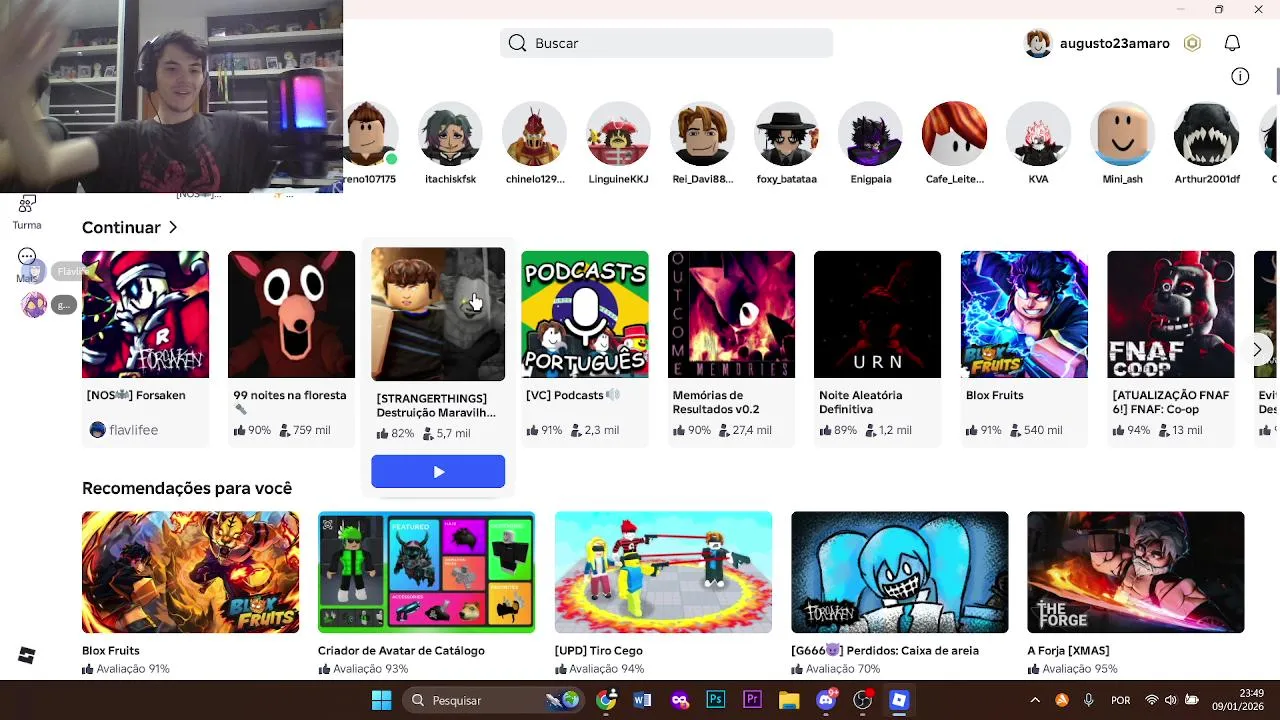Open the POR language indicator in the tray
This screenshot has height=720, width=1280.
pos(1121,700)
